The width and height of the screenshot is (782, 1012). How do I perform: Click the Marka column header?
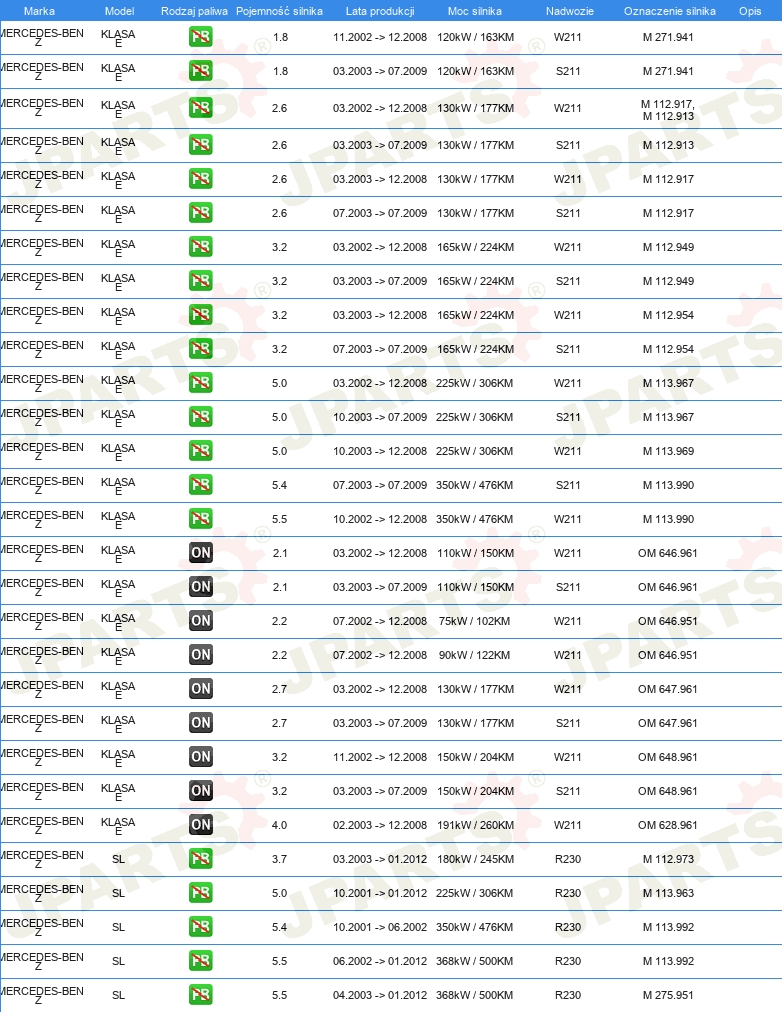tap(39, 11)
